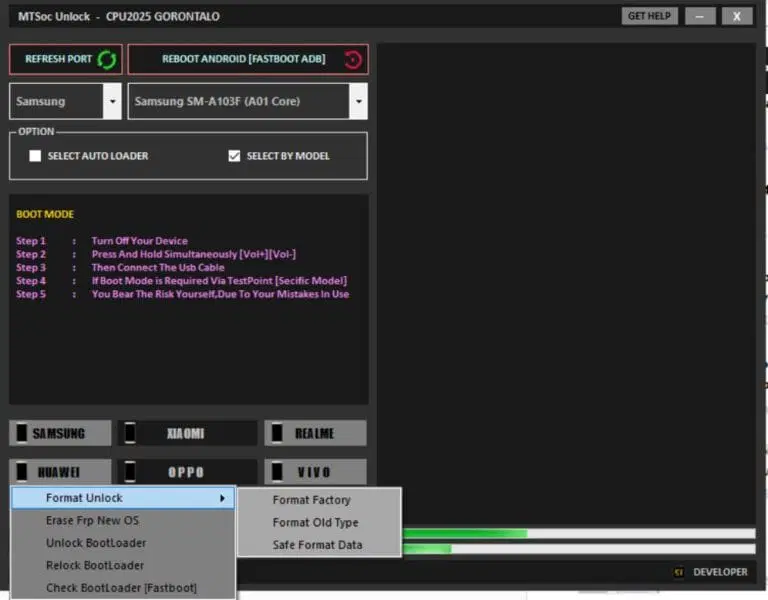Select Unlock BootLoader menu entry
The image size is (768, 600).
(123, 543)
